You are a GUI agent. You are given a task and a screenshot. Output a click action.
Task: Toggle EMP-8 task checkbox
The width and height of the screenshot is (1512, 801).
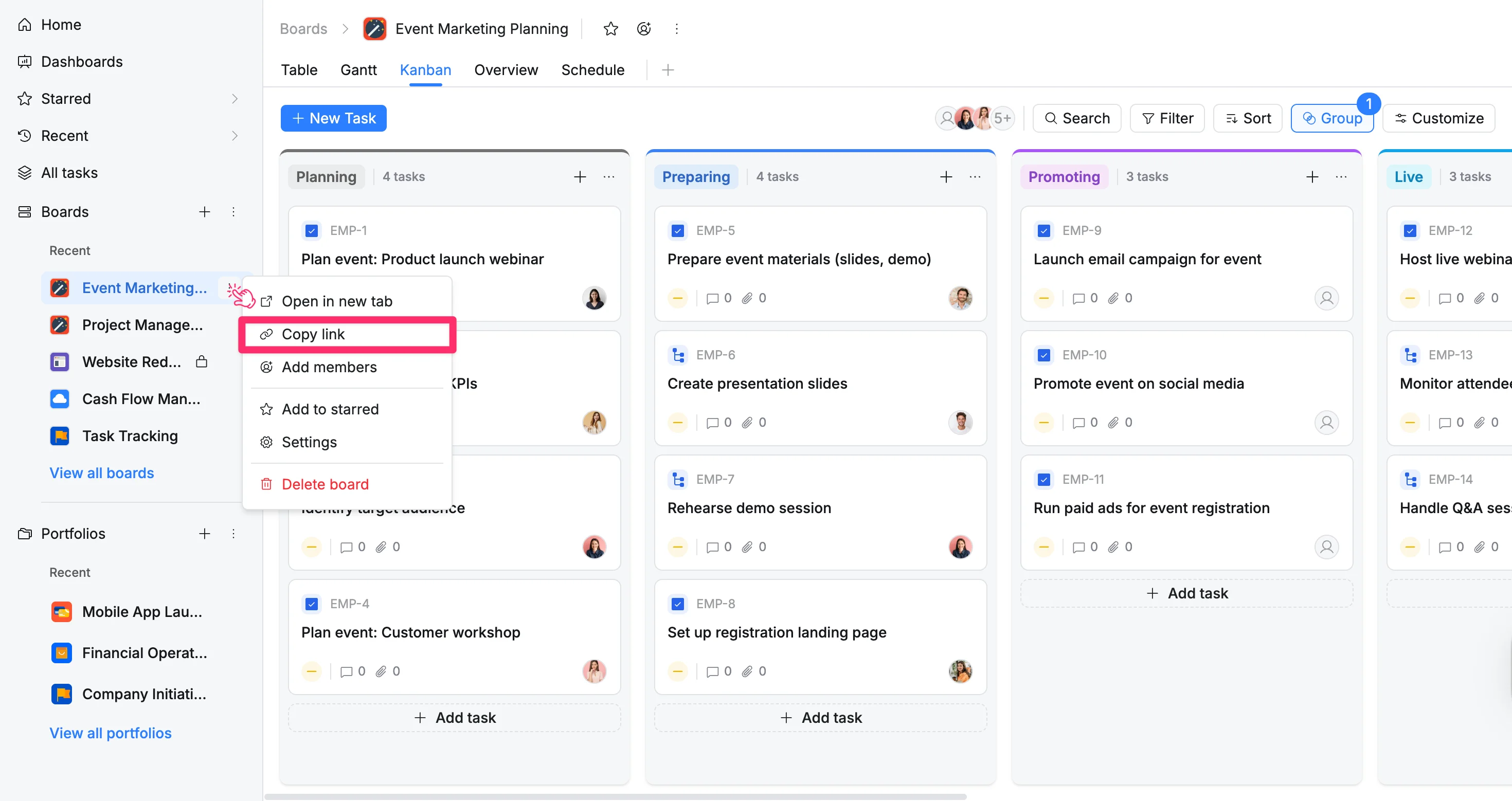click(678, 604)
